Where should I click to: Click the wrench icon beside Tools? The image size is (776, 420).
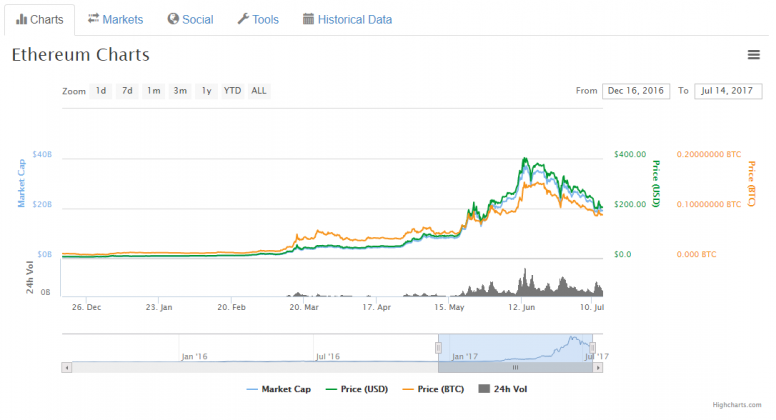(x=243, y=19)
